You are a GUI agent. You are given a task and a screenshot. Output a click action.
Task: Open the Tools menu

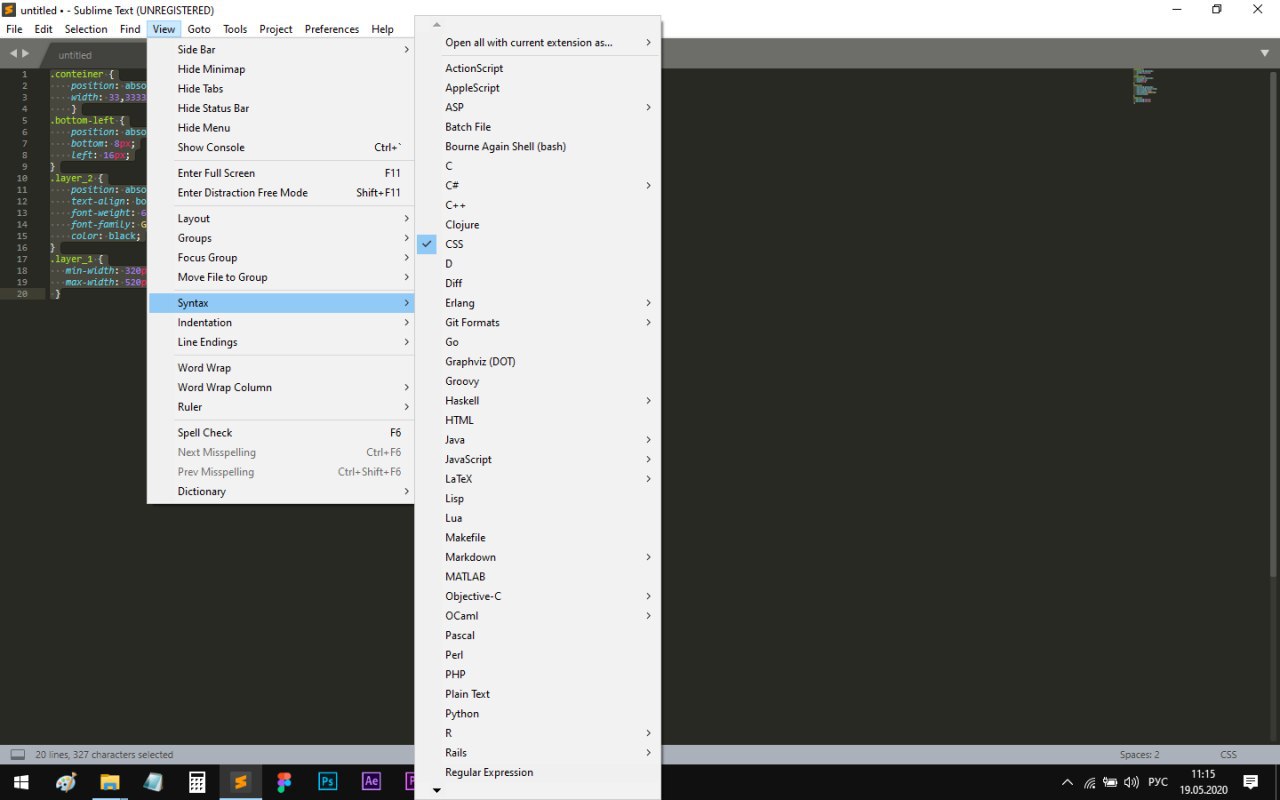pos(235,29)
